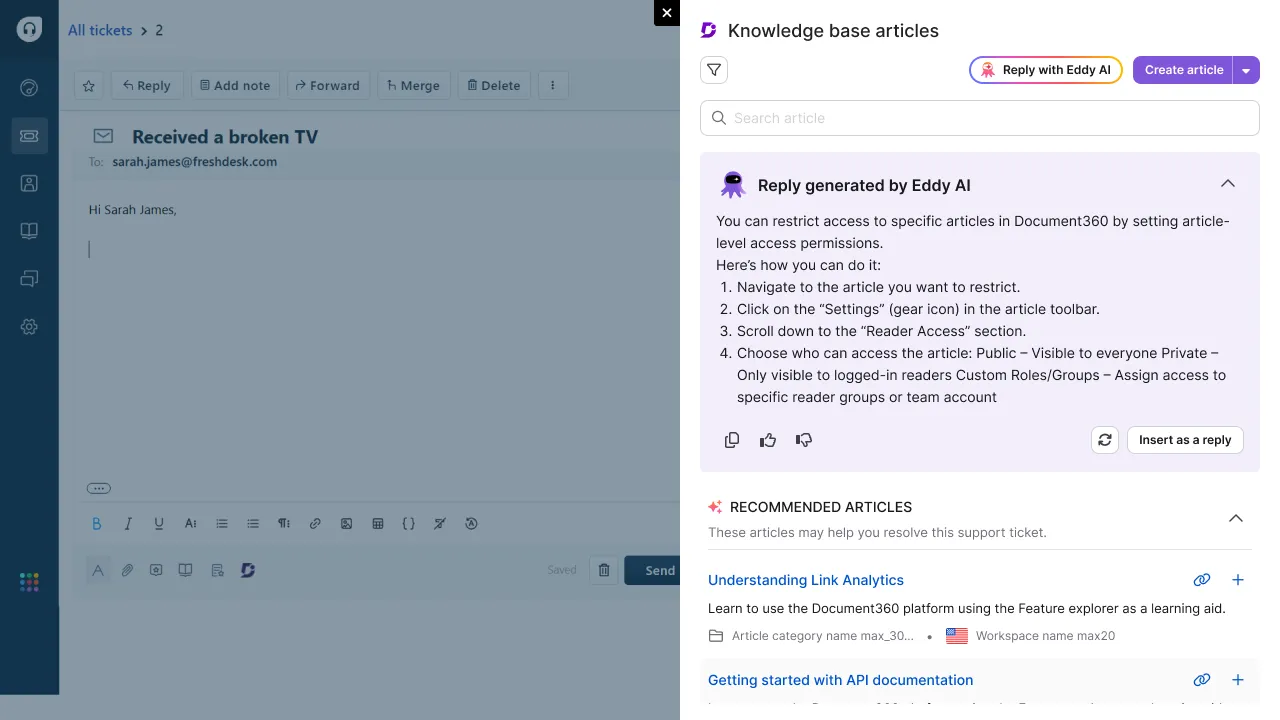Toggle bold formatting in editor
The image size is (1280, 720).
click(x=97, y=523)
